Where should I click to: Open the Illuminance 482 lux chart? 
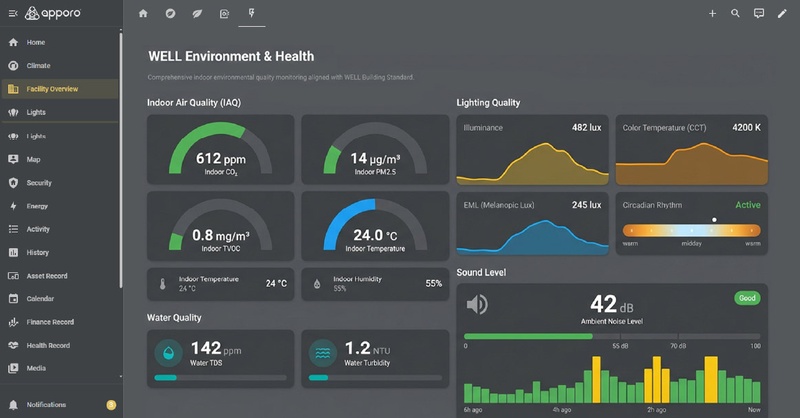(x=532, y=149)
